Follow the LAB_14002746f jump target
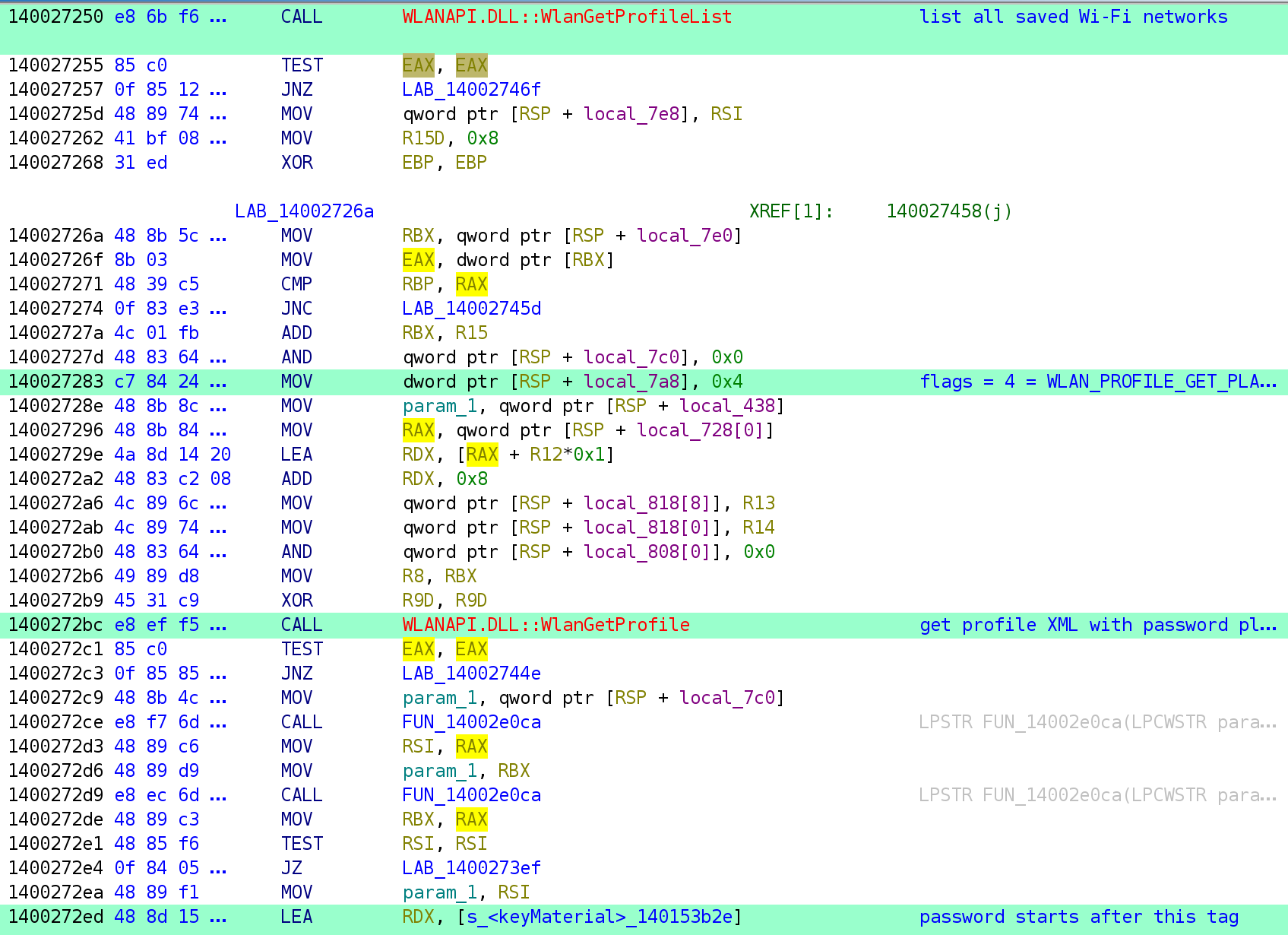This screenshot has width=1288, height=935. (x=471, y=90)
